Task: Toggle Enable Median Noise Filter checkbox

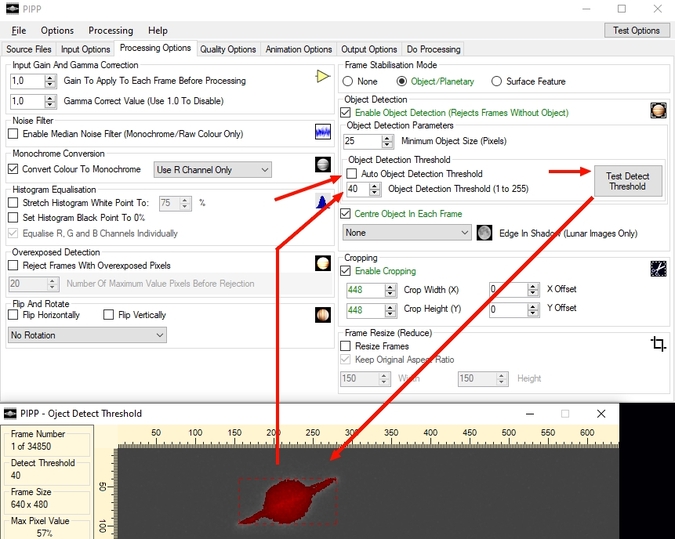Action: click(x=14, y=134)
